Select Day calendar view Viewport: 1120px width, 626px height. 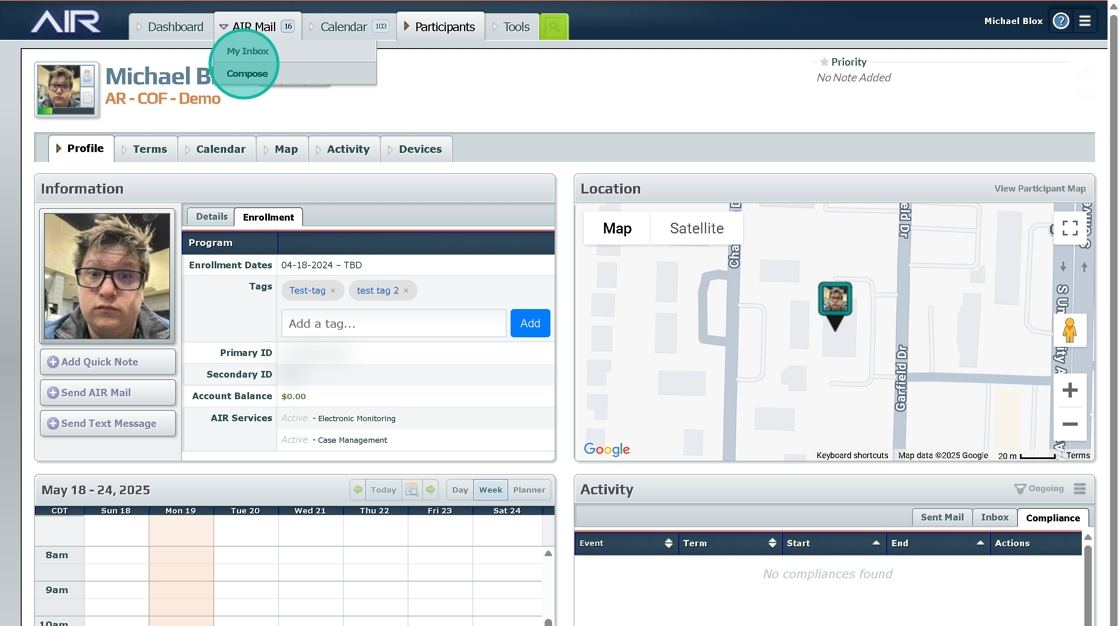[x=460, y=490]
